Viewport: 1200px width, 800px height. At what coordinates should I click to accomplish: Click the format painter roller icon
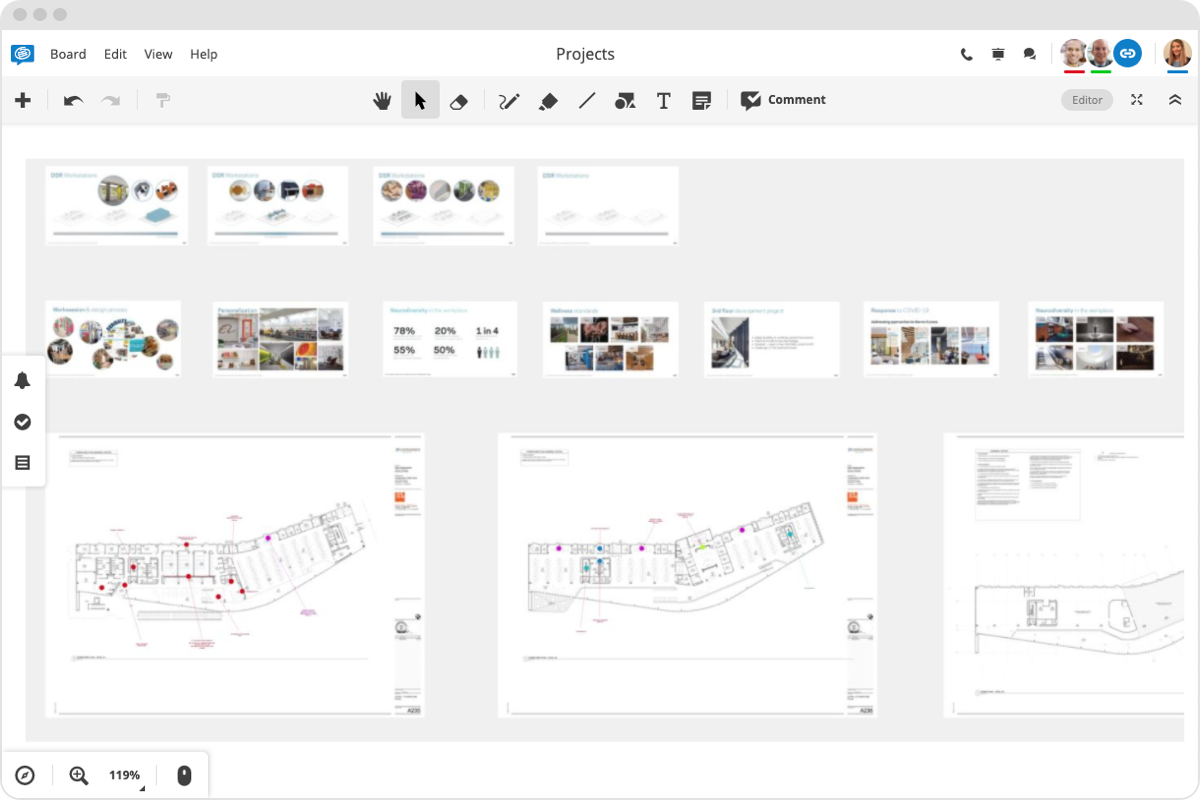162,100
